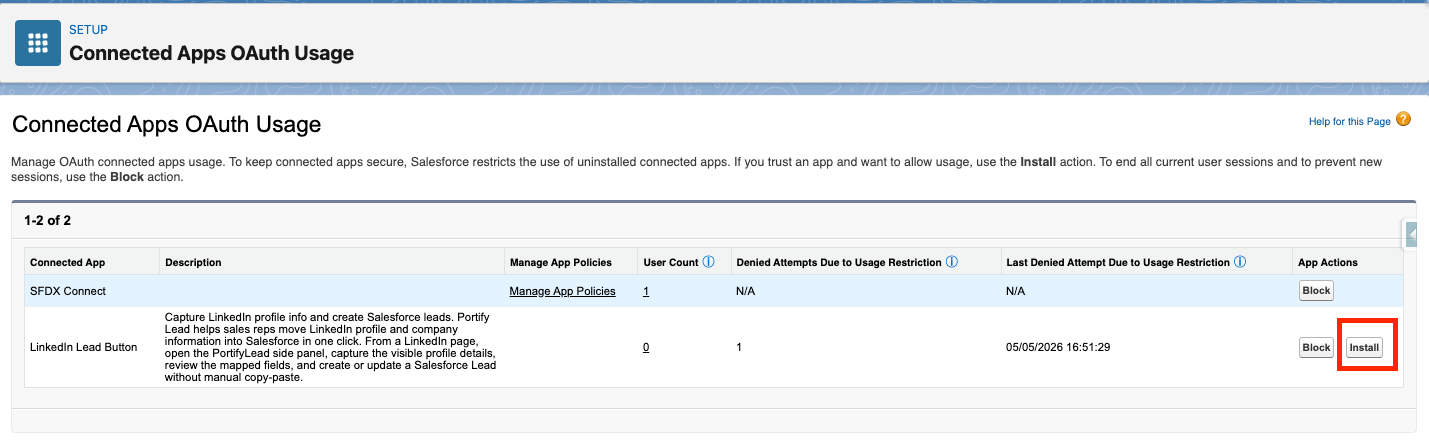The image size is (1429, 441).
Task: Click the Connected App column header
Action: coord(67,262)
